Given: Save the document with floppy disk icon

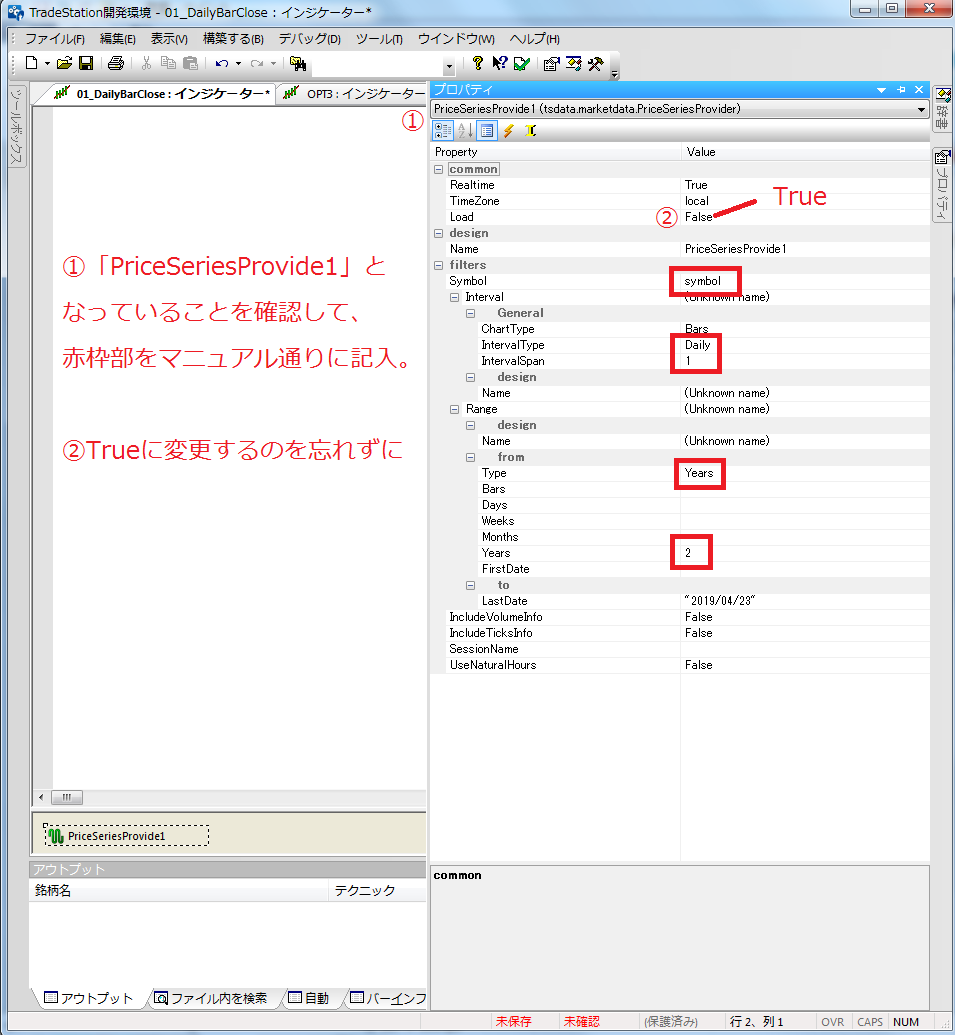Looking at the screenshot, I should 86,63.
